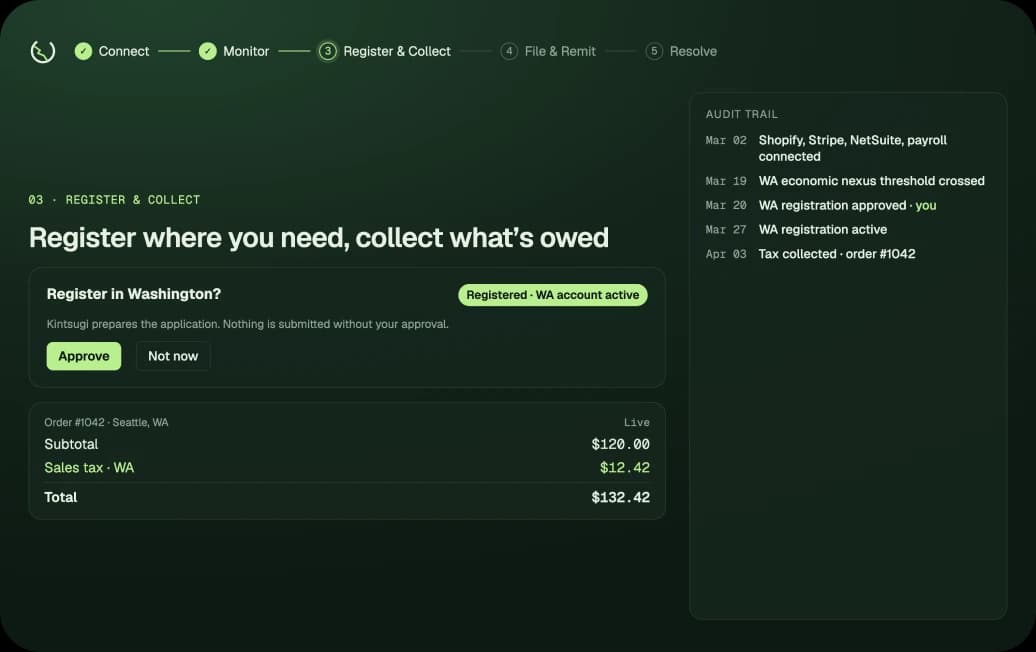Viewport: 1036px width, 652px height.
Task: Click the step 5 circle icon
Action: 654,51
